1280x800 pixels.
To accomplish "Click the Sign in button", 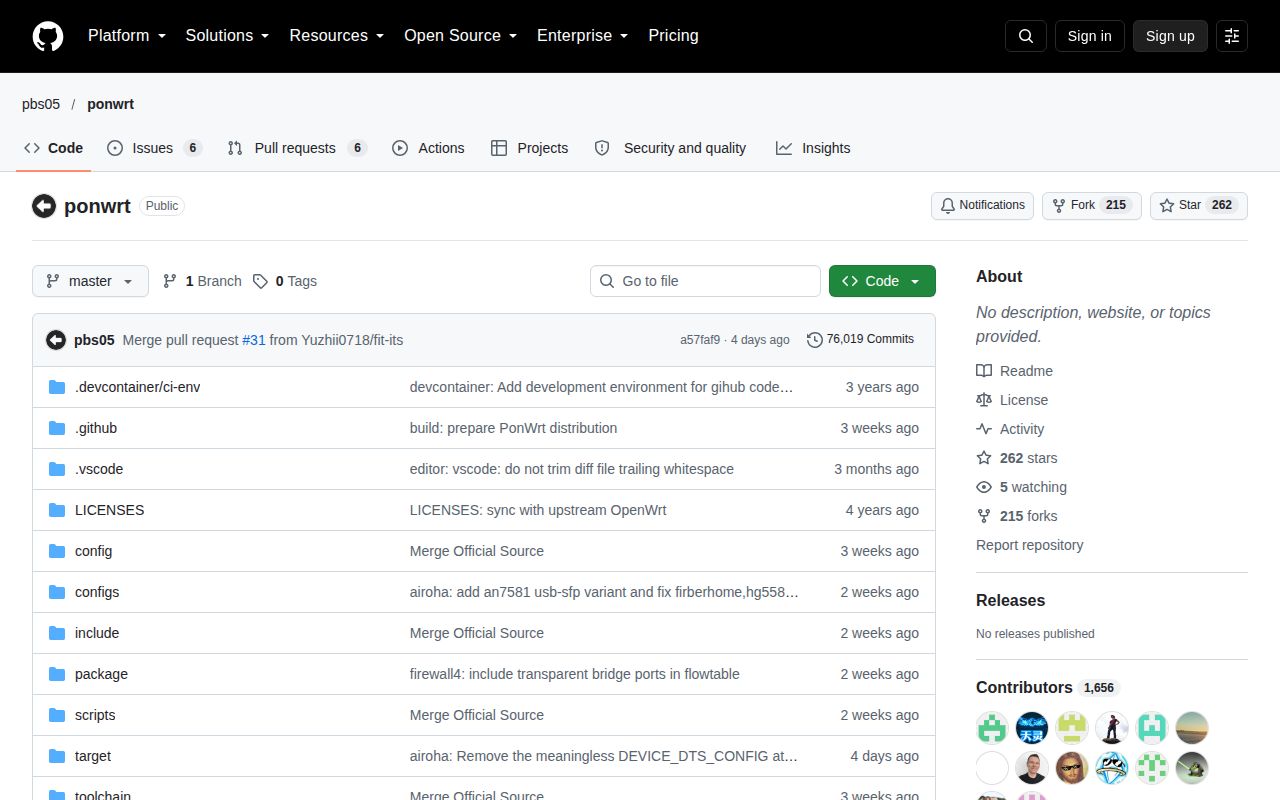I will (x=1089, y=36).
